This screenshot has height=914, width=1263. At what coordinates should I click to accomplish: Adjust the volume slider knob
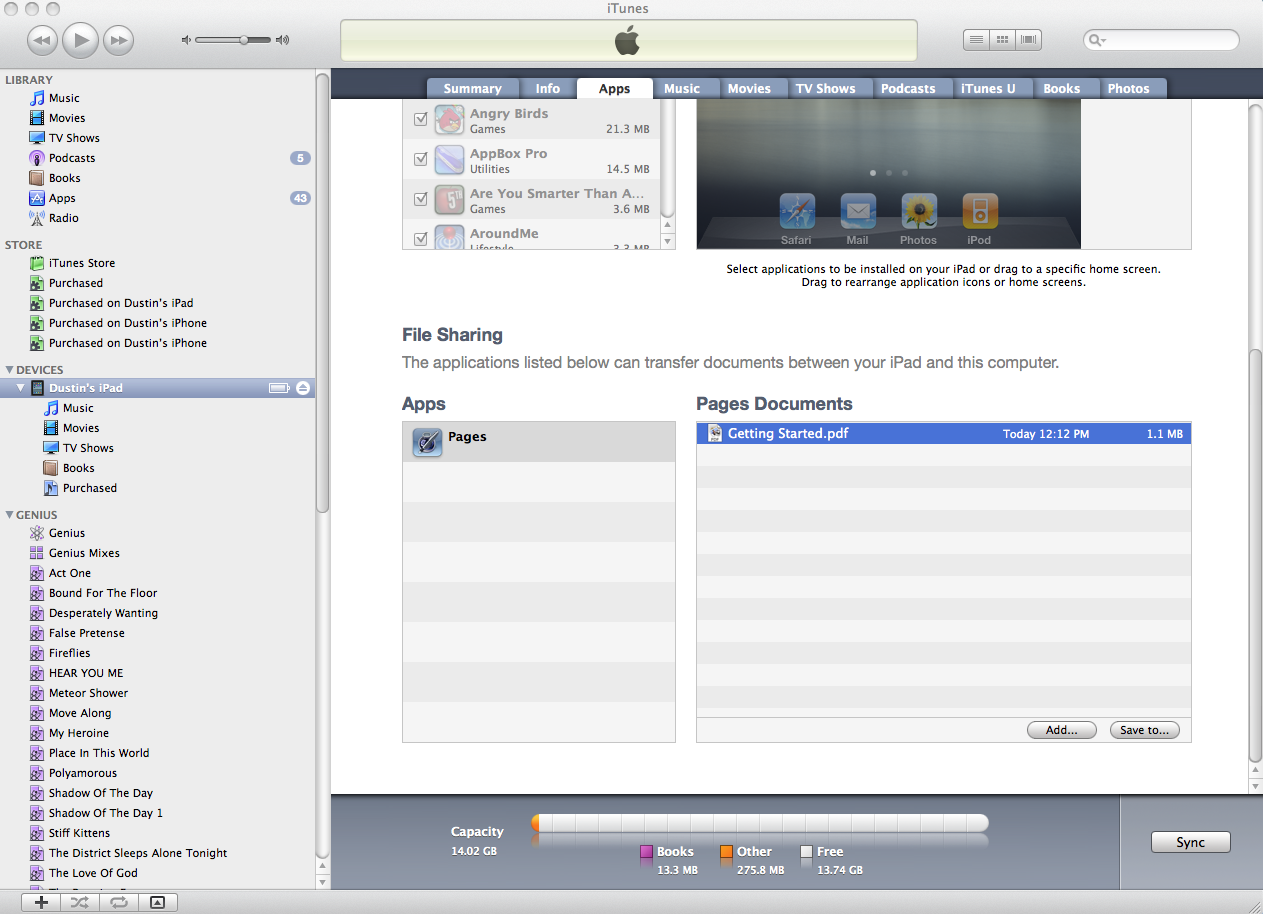pos(243,40)
